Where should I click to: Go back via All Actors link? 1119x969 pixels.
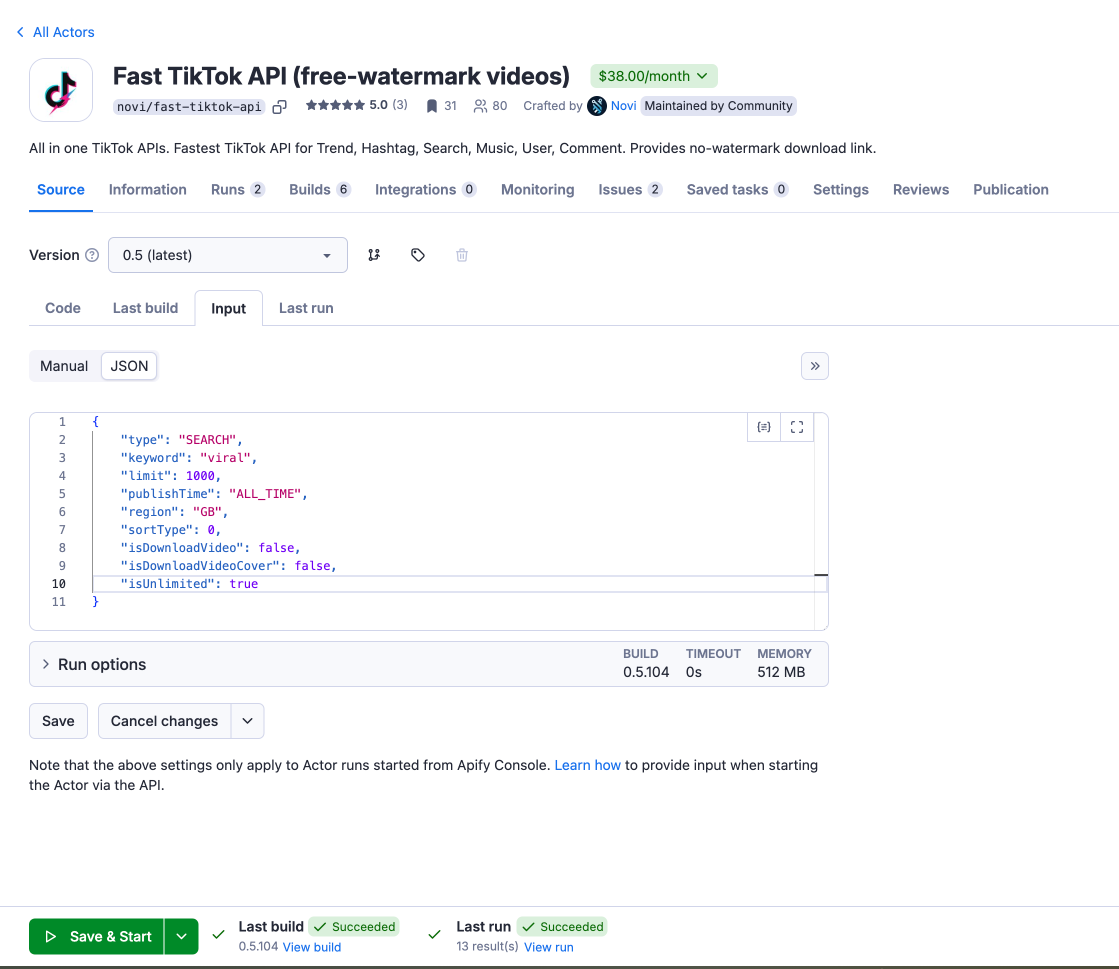(64, 32)
